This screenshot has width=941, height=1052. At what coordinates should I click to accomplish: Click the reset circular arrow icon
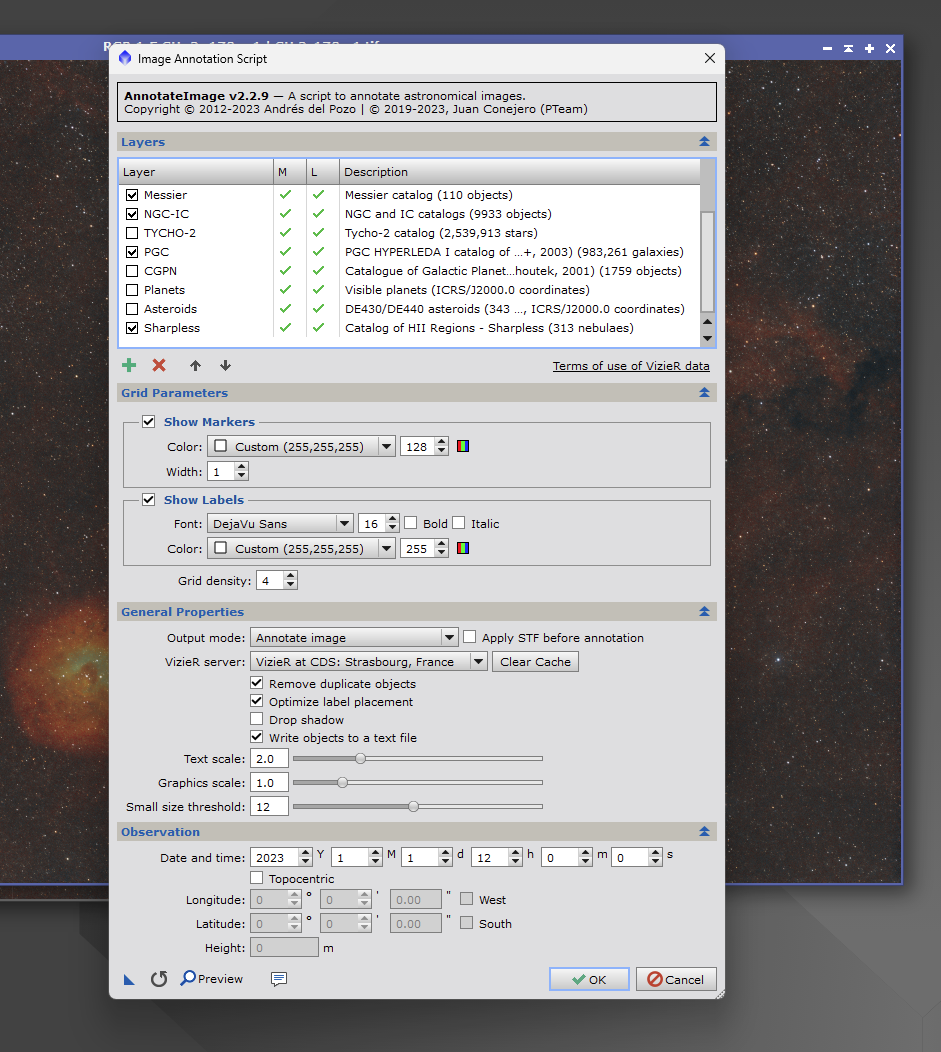click(x=159, y=979)
